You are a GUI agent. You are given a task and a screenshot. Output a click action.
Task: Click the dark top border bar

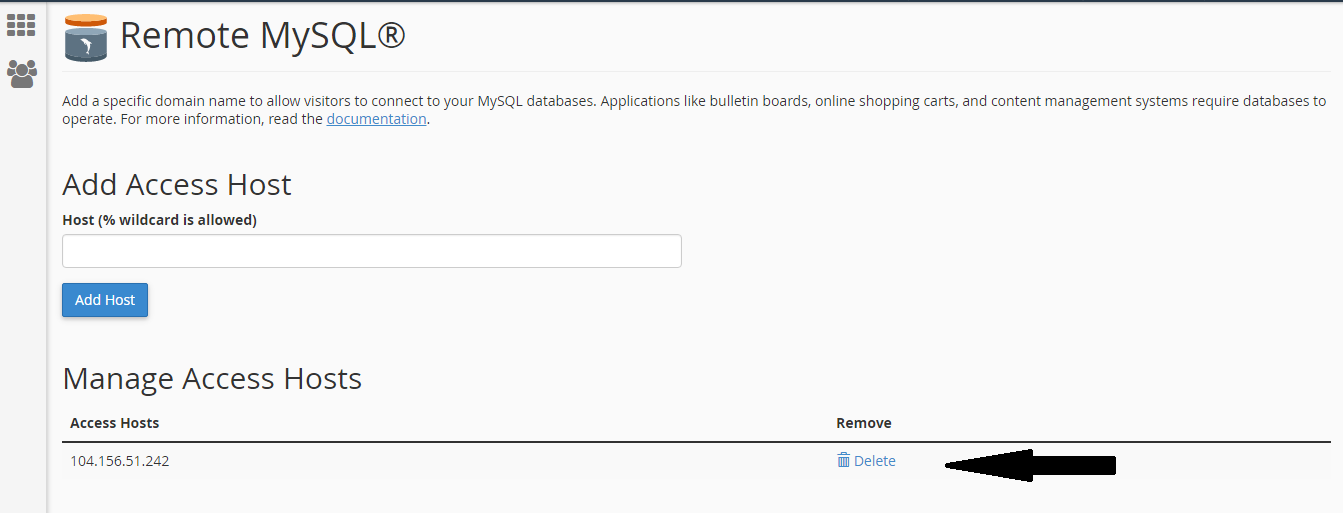click(x=671, y=1)
